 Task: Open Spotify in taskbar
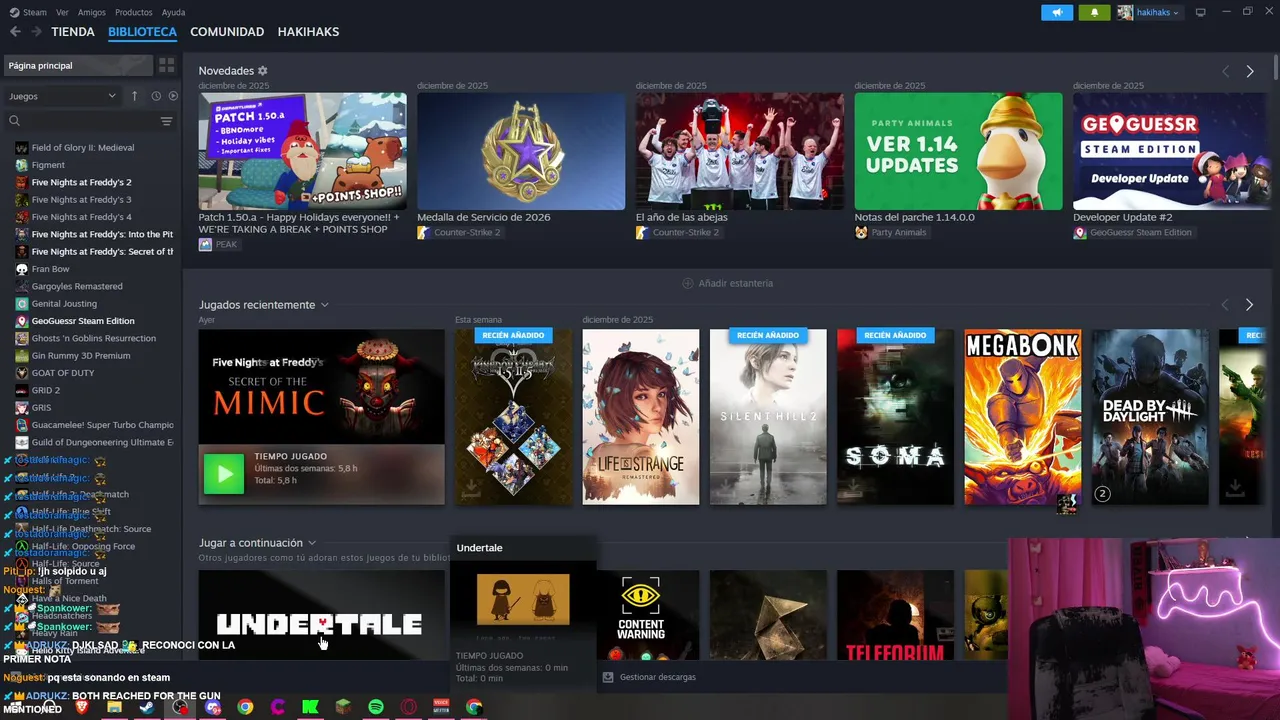pyautogui.click(x=376, y=707)
